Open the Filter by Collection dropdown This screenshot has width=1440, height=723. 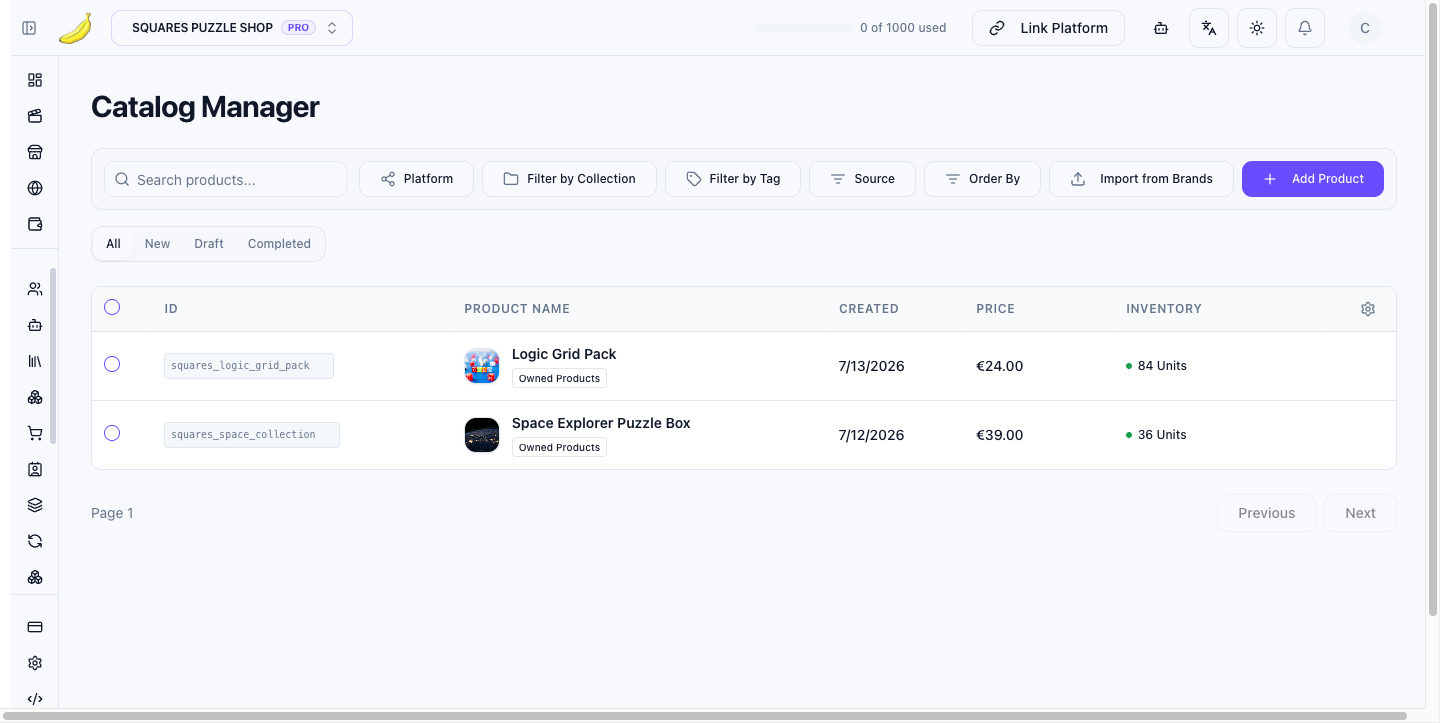pyautogui.click(x=569, y=179)
